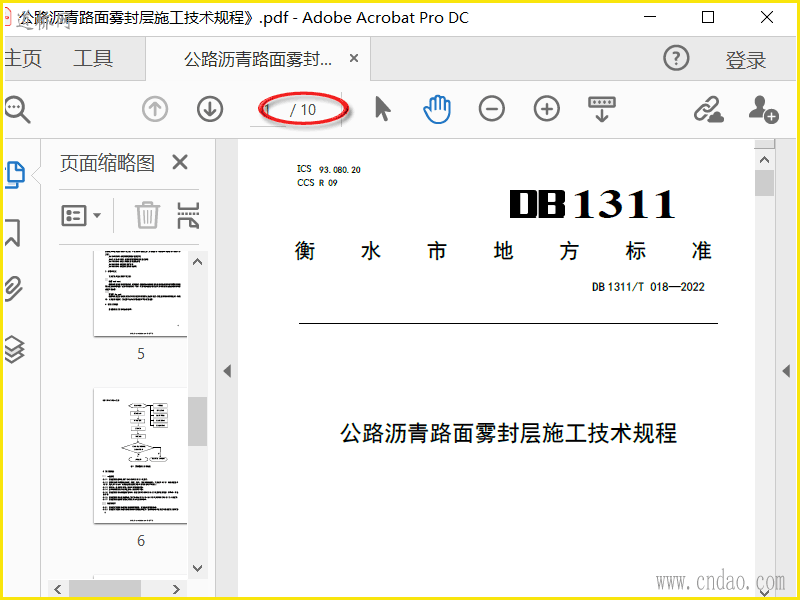This screenshot has height=600, width=800.
Task: Collapse the left navigation pane arrow
Action: pyautogui.click(x=227, y=371)
